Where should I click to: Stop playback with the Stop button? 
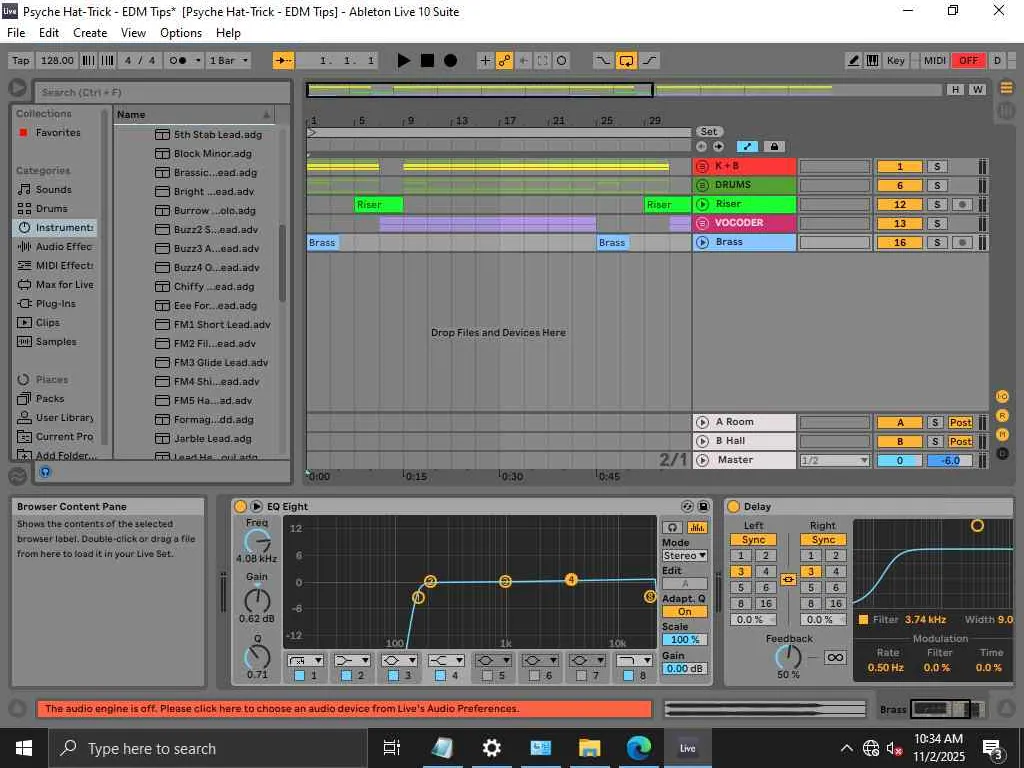(x=427, y=61)
